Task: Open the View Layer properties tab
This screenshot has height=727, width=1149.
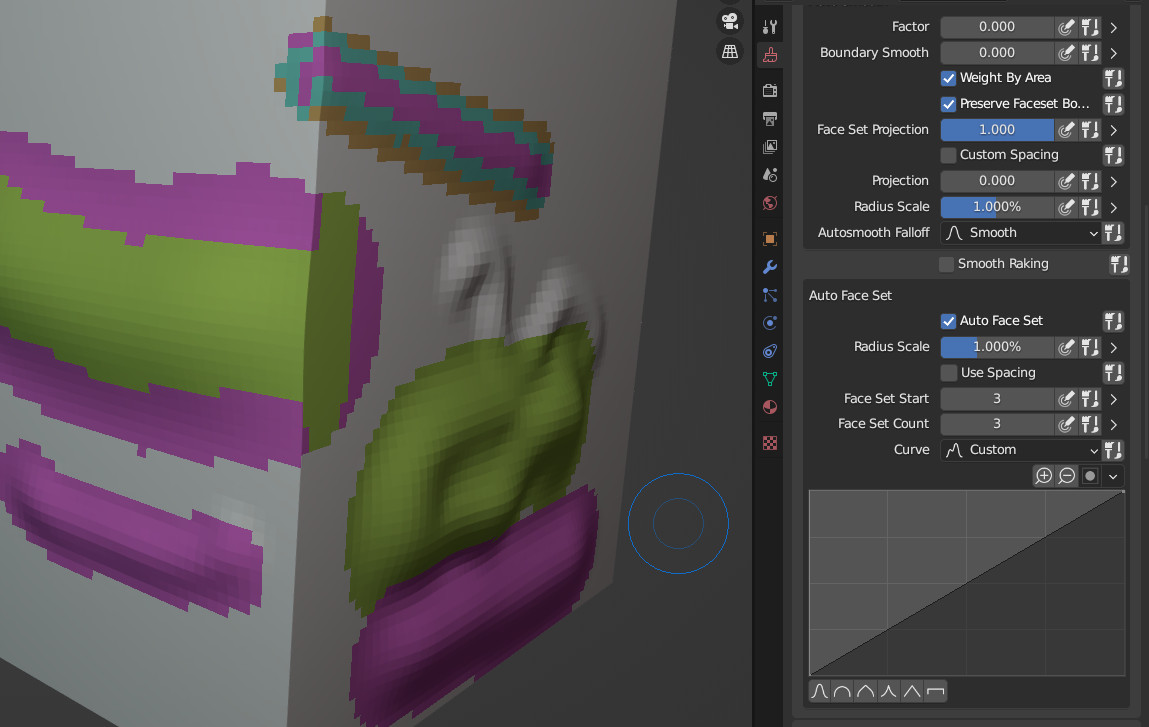Action: (x=769, y=147)
